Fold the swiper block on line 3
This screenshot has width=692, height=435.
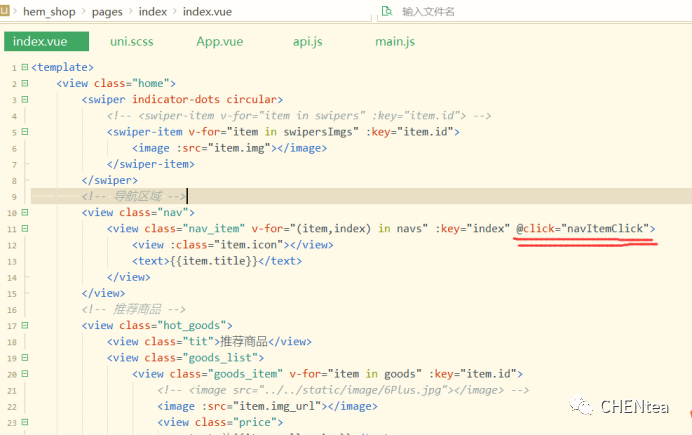24,99
